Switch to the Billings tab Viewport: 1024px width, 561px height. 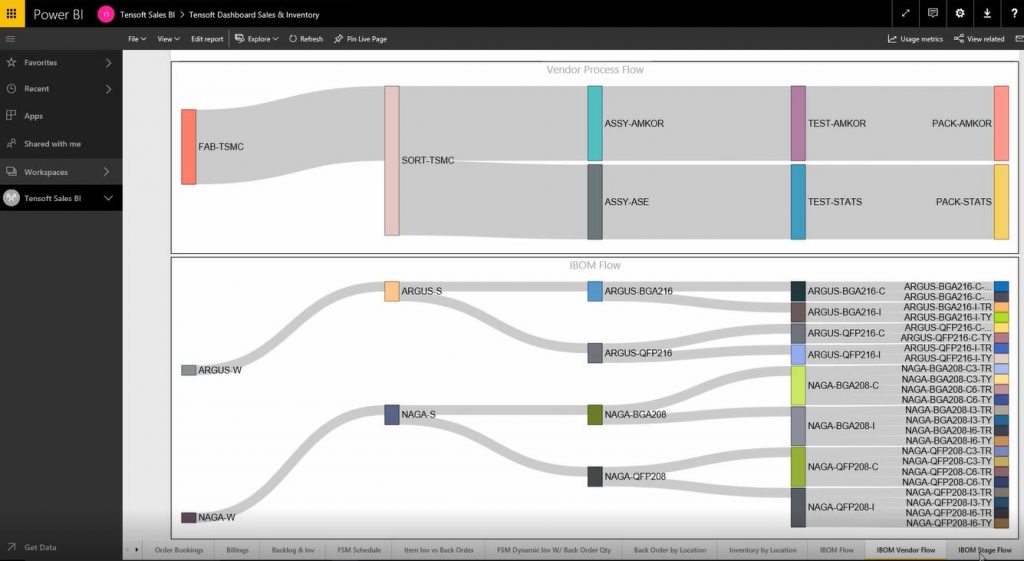coord(237,550)
